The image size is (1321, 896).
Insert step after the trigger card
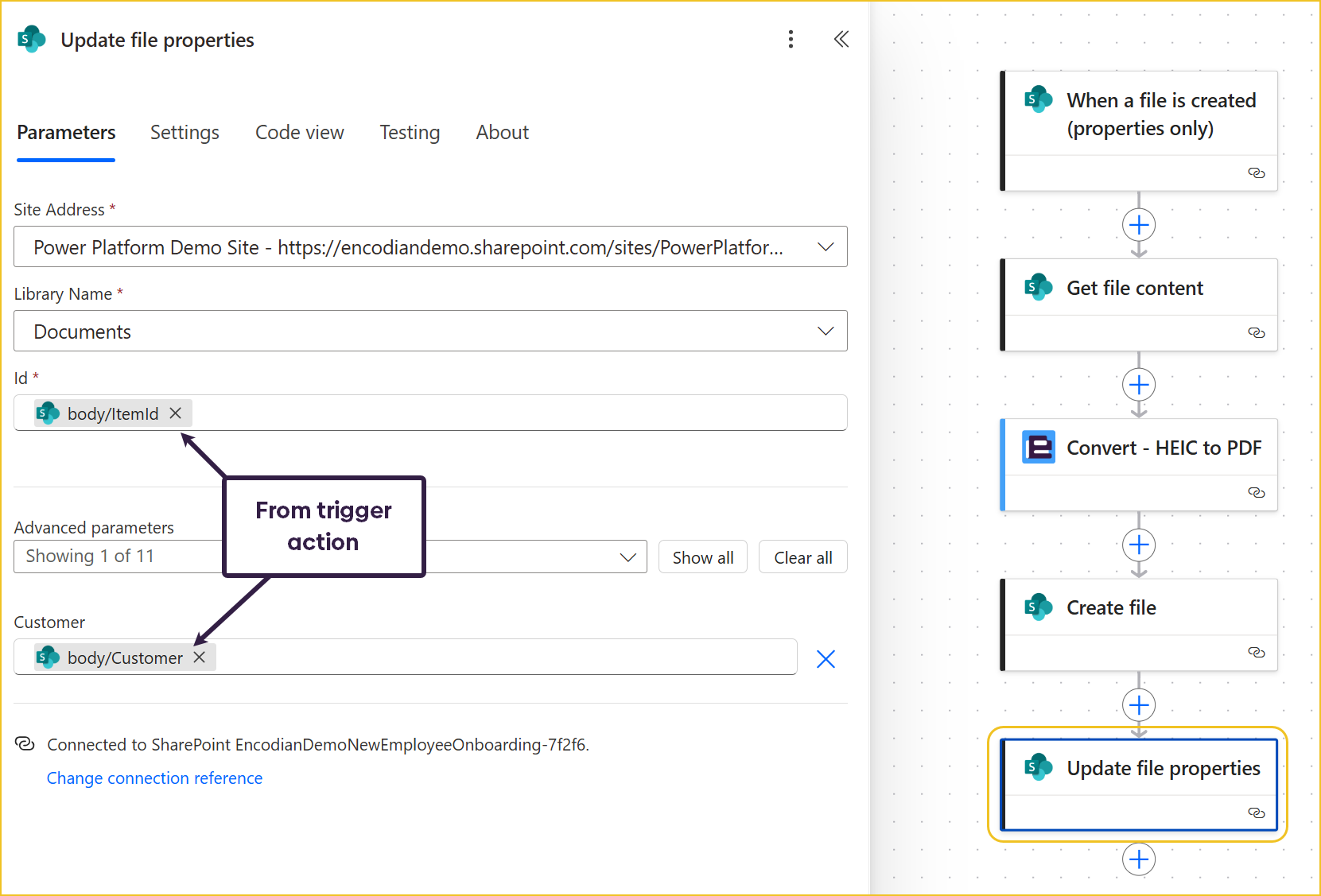click(x=1139, y=225)
